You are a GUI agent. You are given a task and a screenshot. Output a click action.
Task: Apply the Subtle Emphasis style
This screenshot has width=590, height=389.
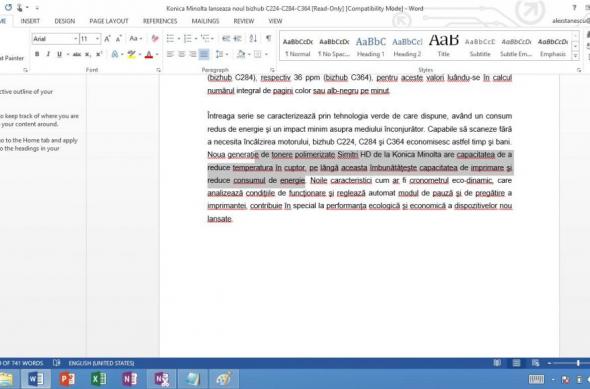[516, 46]
